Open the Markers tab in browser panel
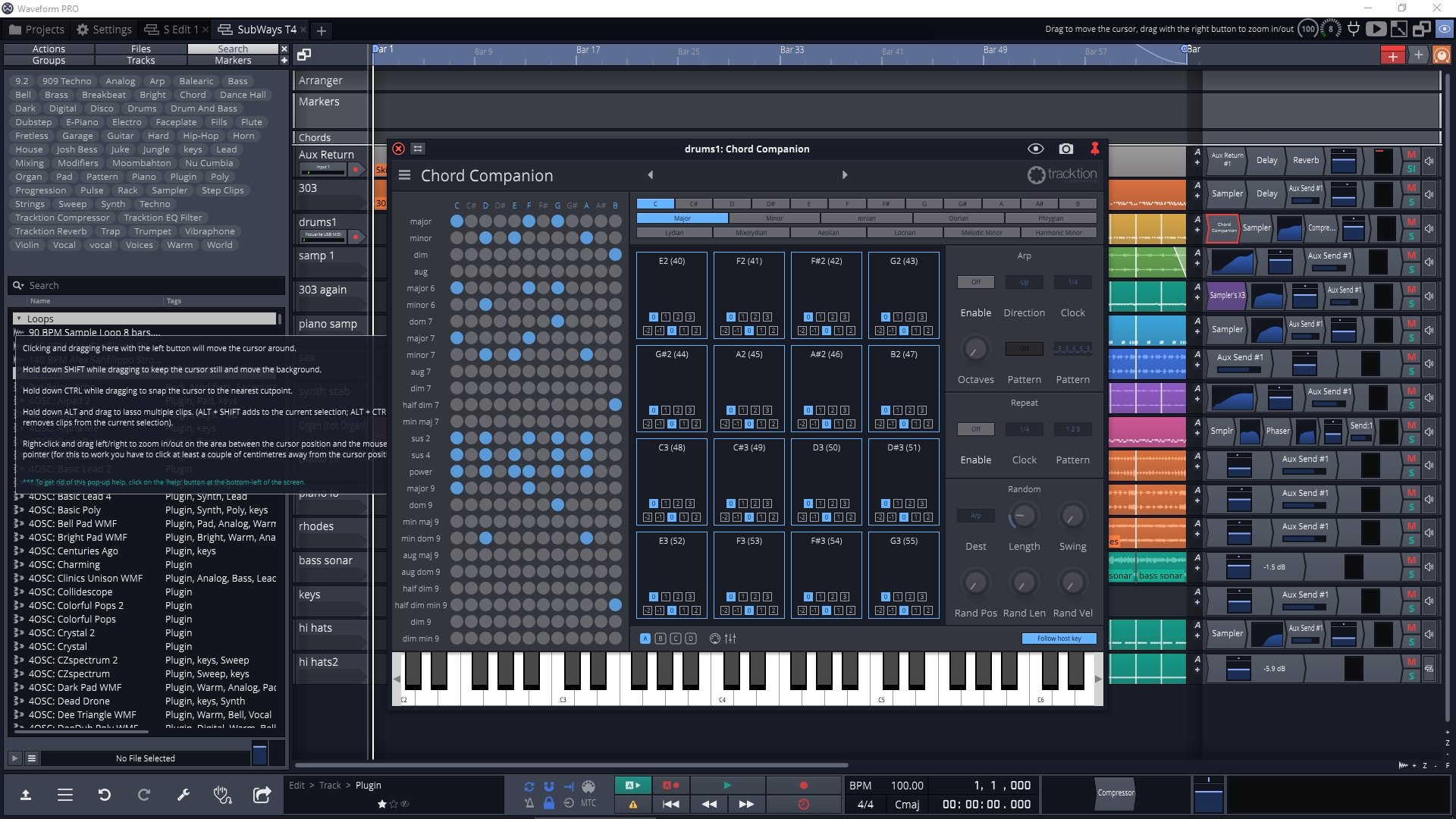 pyautogui.click(x=233, y=61)
